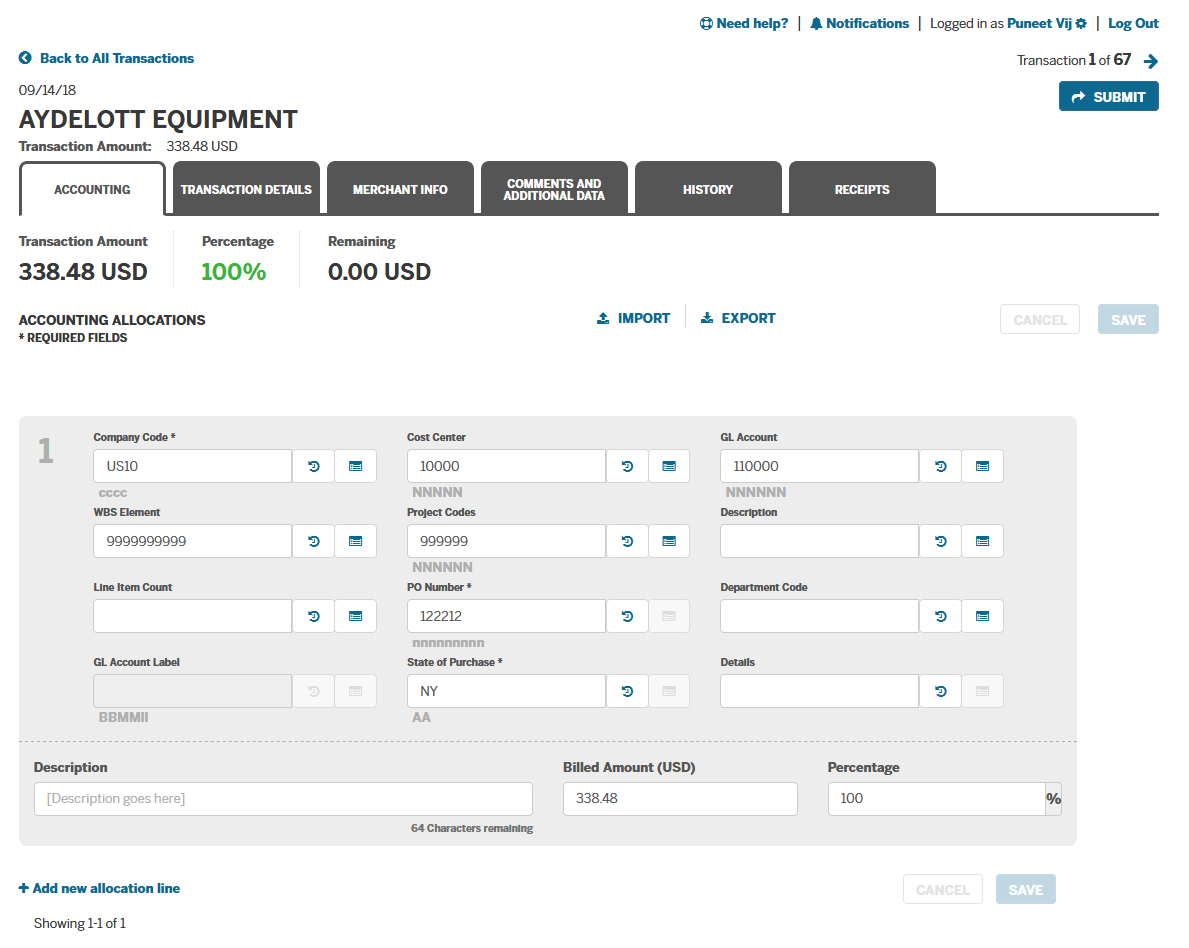Reset the WBS Element field

pos(313,541)
